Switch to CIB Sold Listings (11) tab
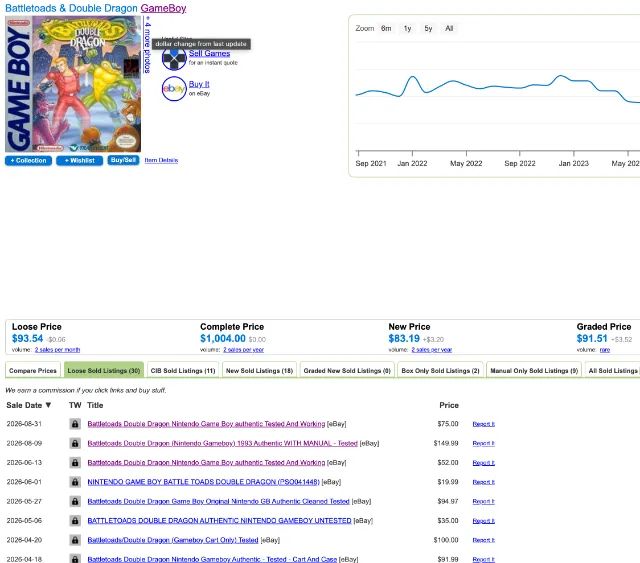This screenshot has height=563, width=640. coord(183,370)
